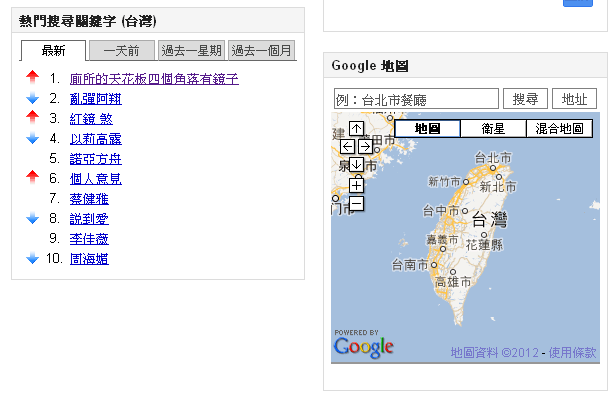Screen dimensions: 615x397
Task: Open the 使用條款 link on map
Action: pyautogui.click(x=572, y=353)
